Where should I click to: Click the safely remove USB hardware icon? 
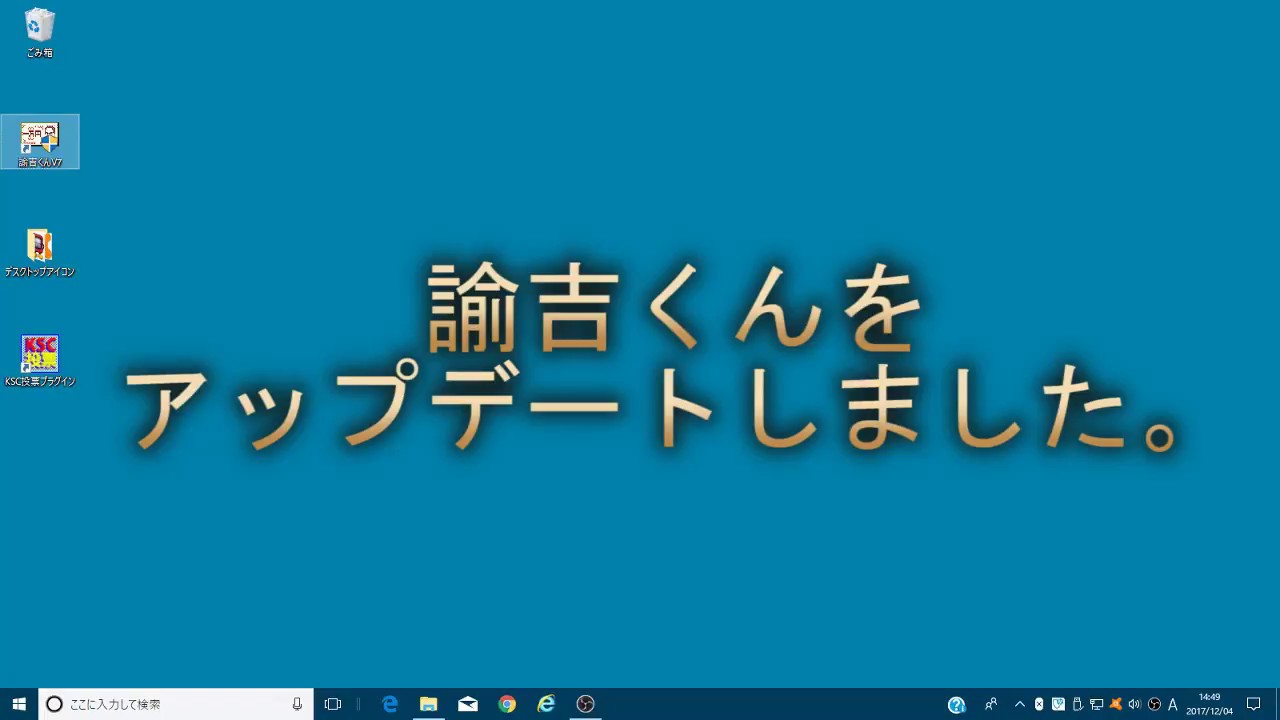(x=1077, y=704)
